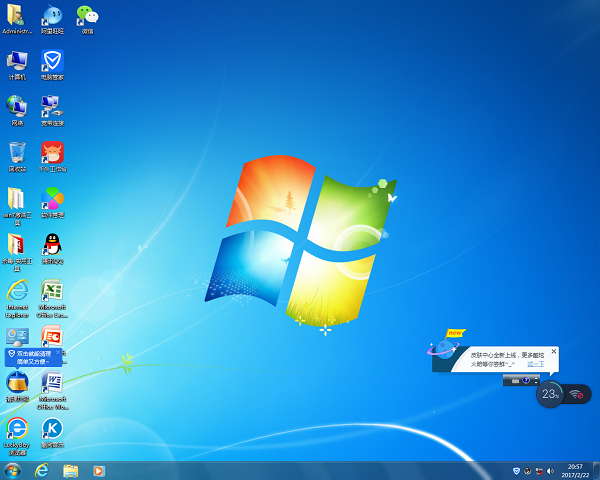Viewport: 600px width, 480px height.
Task: Toggle the WiFi status in floating widget
Action: pos(577,394)
